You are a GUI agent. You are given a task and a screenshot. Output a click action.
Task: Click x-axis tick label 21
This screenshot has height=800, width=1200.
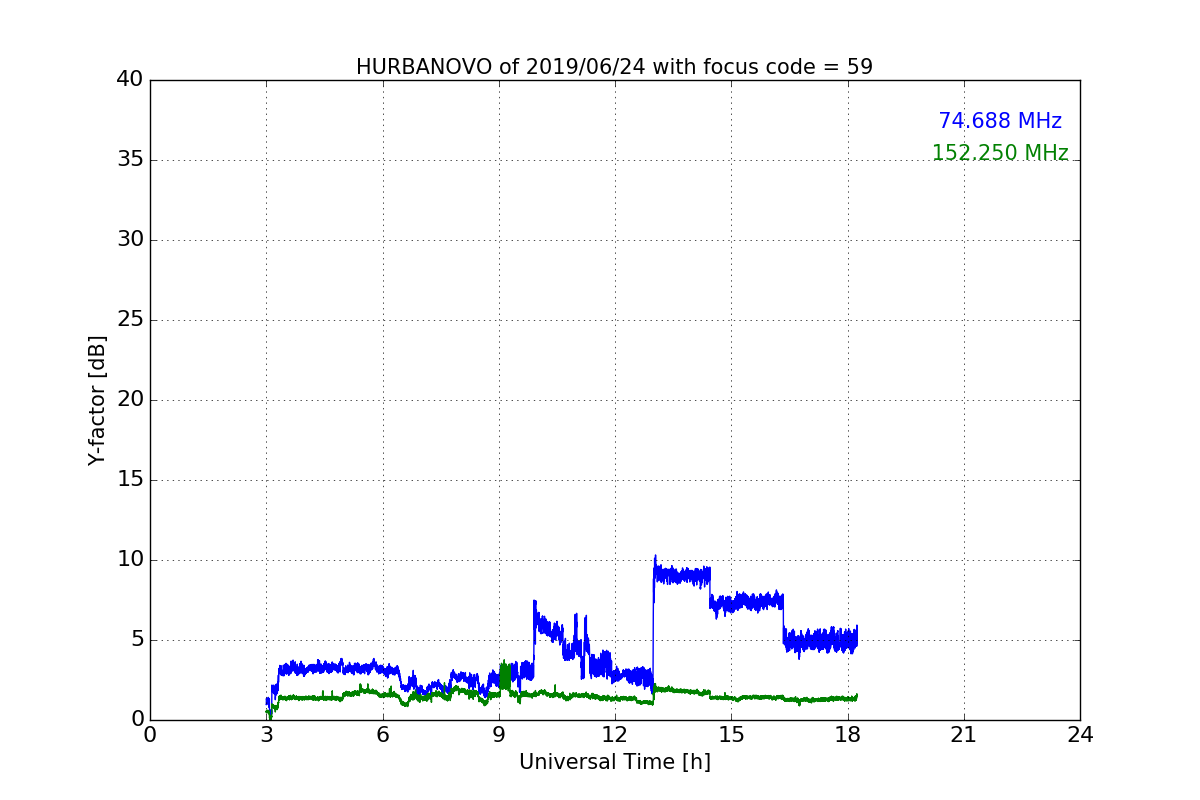click(x=964, y=735)
